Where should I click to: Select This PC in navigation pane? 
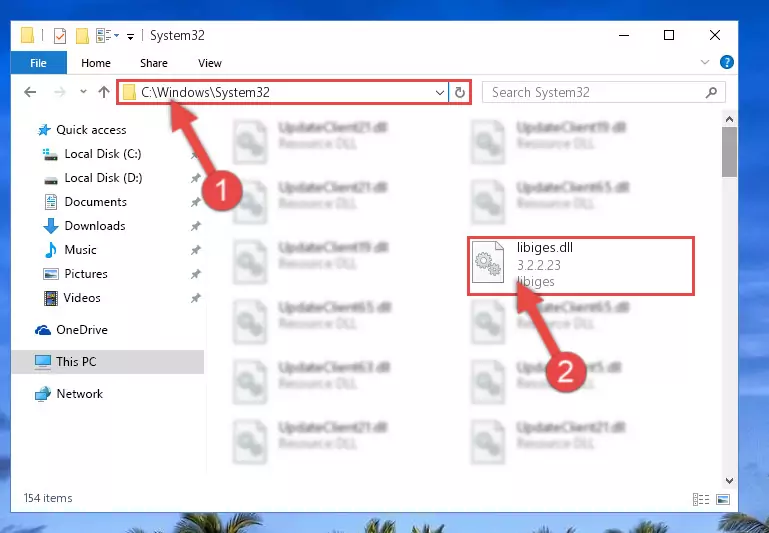coord(107,362)
